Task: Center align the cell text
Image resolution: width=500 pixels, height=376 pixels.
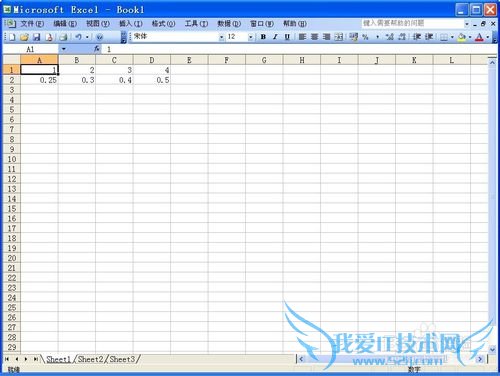Action: pos(314,37)
